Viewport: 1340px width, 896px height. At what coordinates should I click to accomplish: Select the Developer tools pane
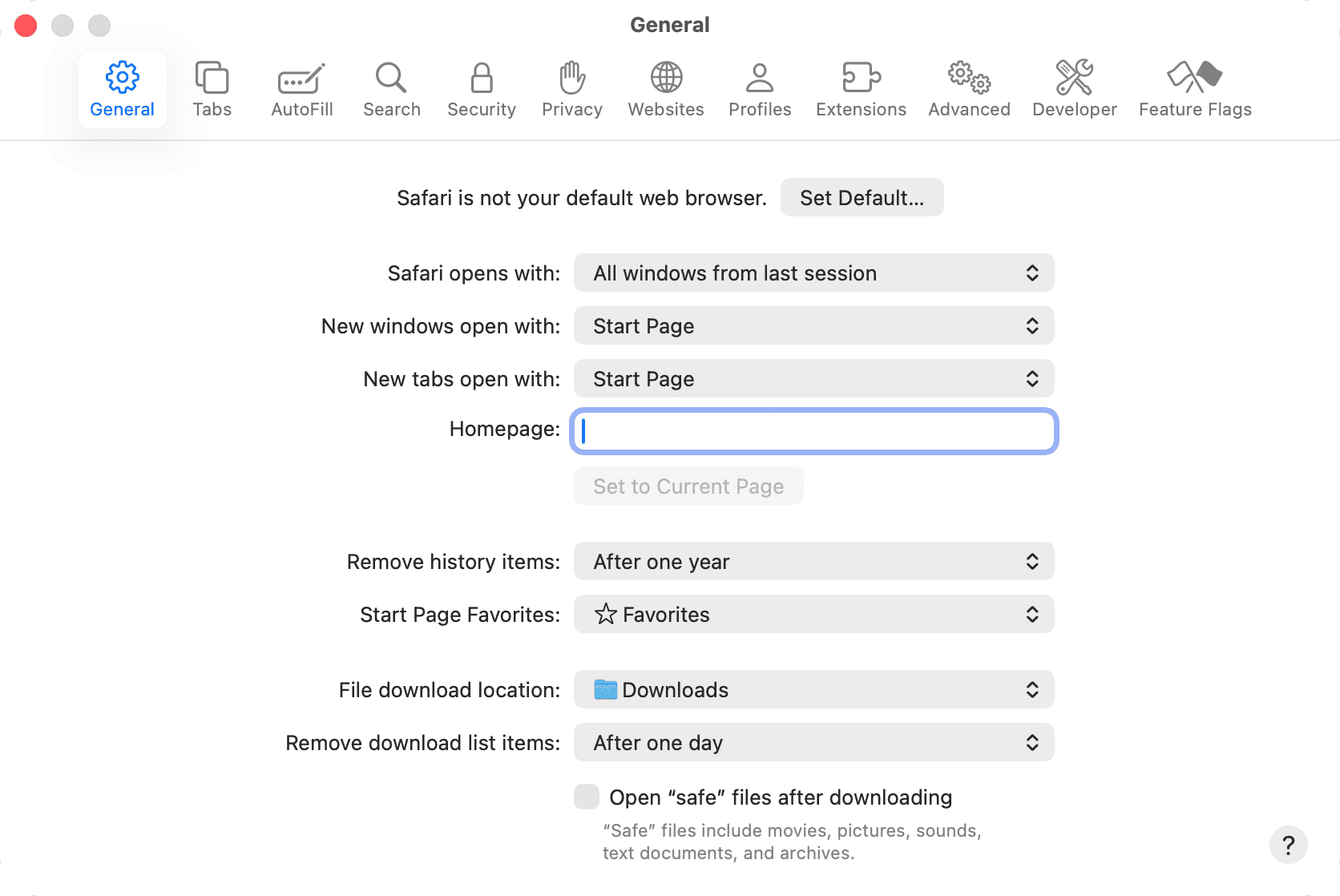click(x=1074, y=90)
